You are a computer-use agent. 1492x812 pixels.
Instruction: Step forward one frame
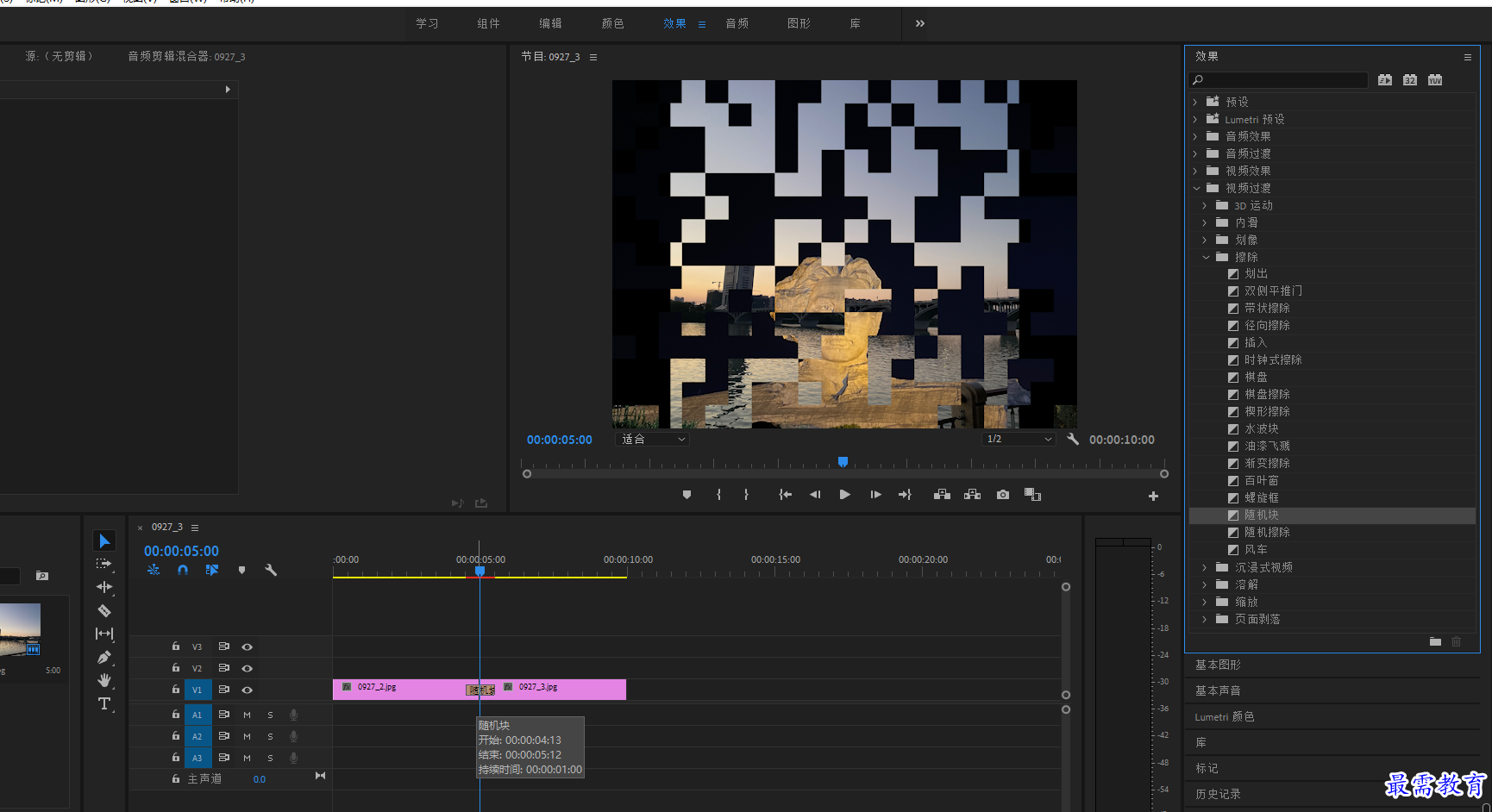tap(875, 495)
